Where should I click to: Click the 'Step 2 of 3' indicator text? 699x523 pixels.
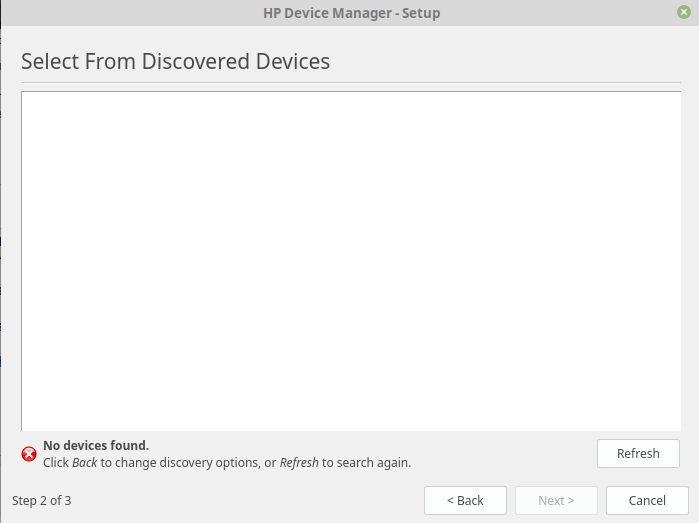coord(41,501)
